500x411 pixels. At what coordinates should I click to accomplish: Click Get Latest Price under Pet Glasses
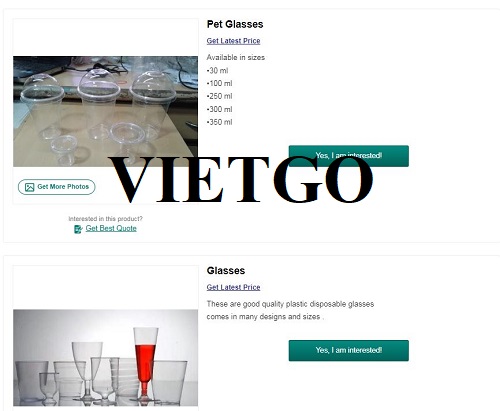(x=233, y=41)
